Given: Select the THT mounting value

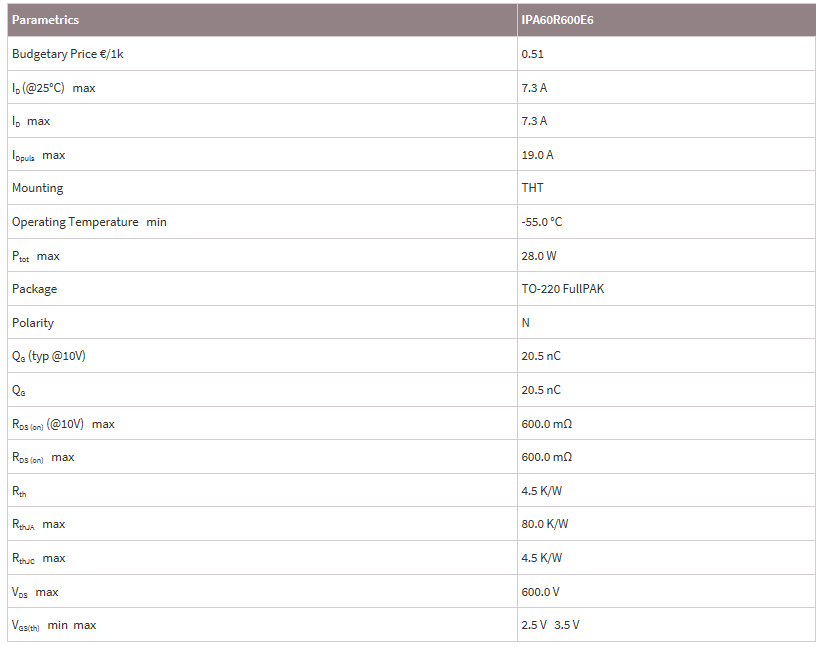Looking at the screenshot, I should coord(532,188).
